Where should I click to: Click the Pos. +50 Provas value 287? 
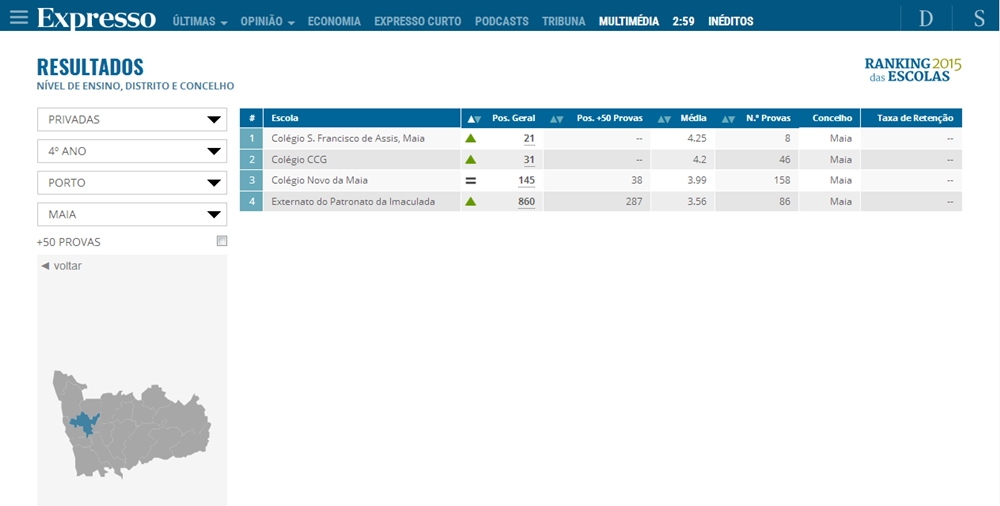coord(633,202)
